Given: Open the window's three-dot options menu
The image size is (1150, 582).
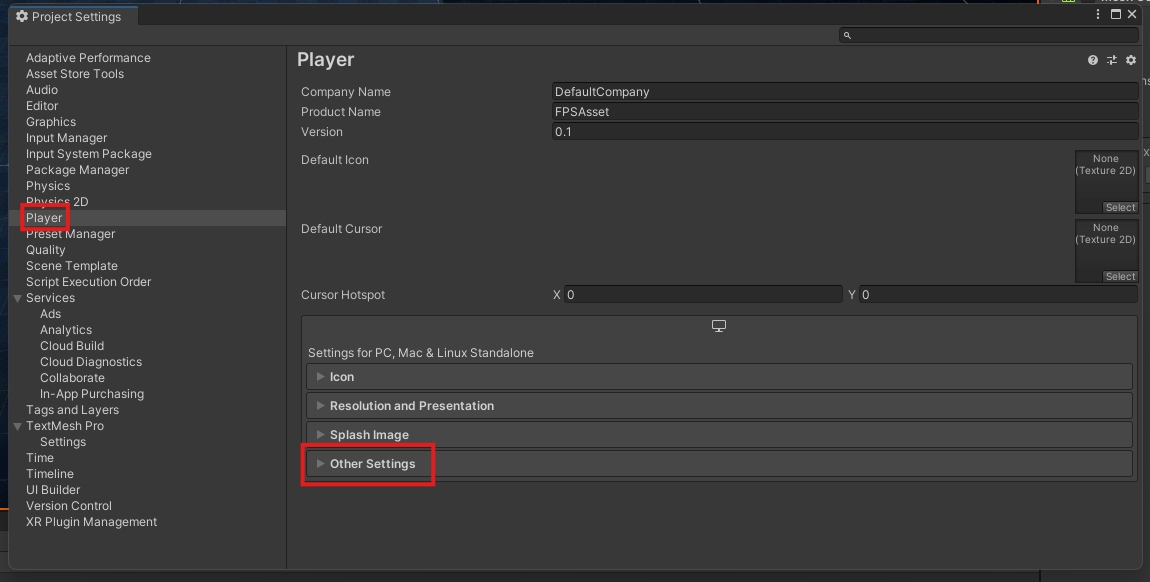Looking at the screenshot, I should [1098, 15].
